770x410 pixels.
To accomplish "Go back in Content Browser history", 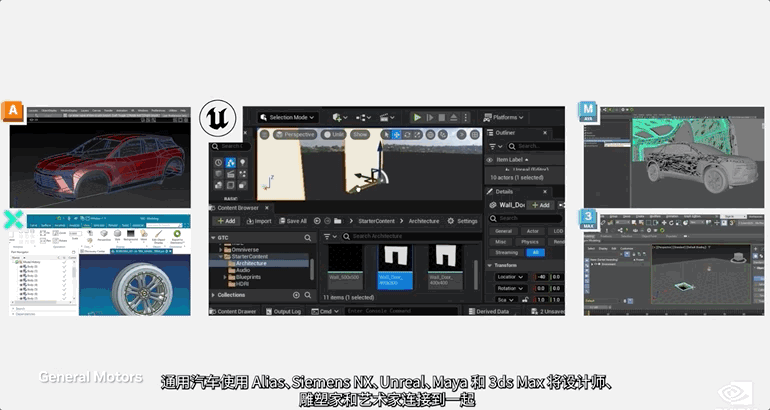I will click(x=317, y=221).
